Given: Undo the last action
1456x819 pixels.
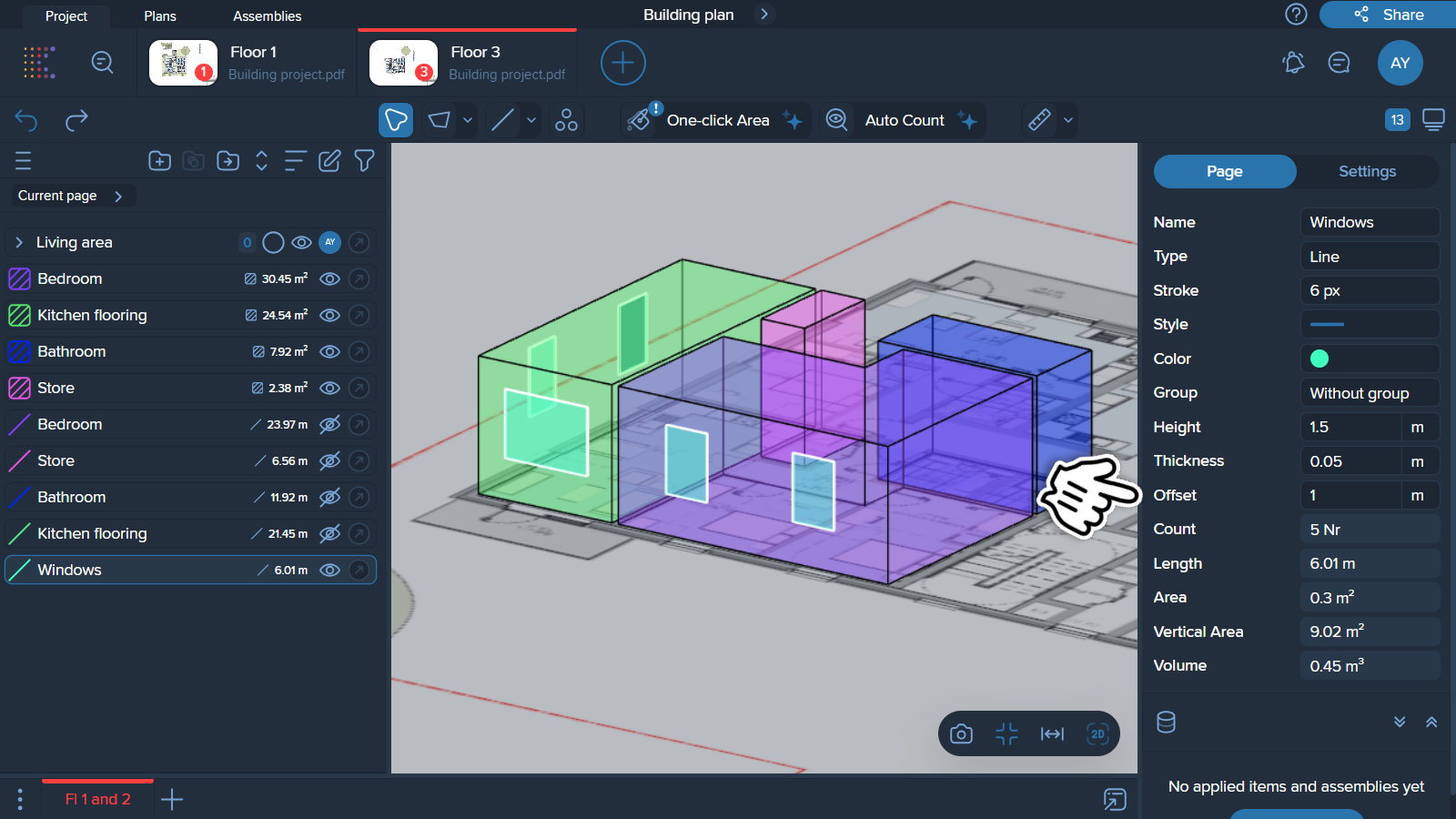Looking at the screenshot, I should click(x=26, y=119).
